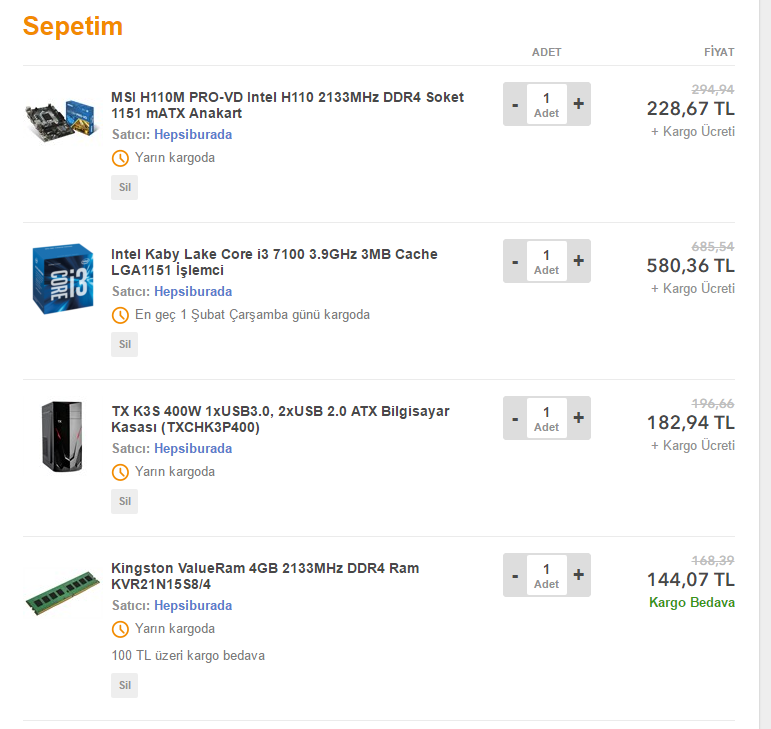Decrease Kingston ValueRam quantity

515,575
